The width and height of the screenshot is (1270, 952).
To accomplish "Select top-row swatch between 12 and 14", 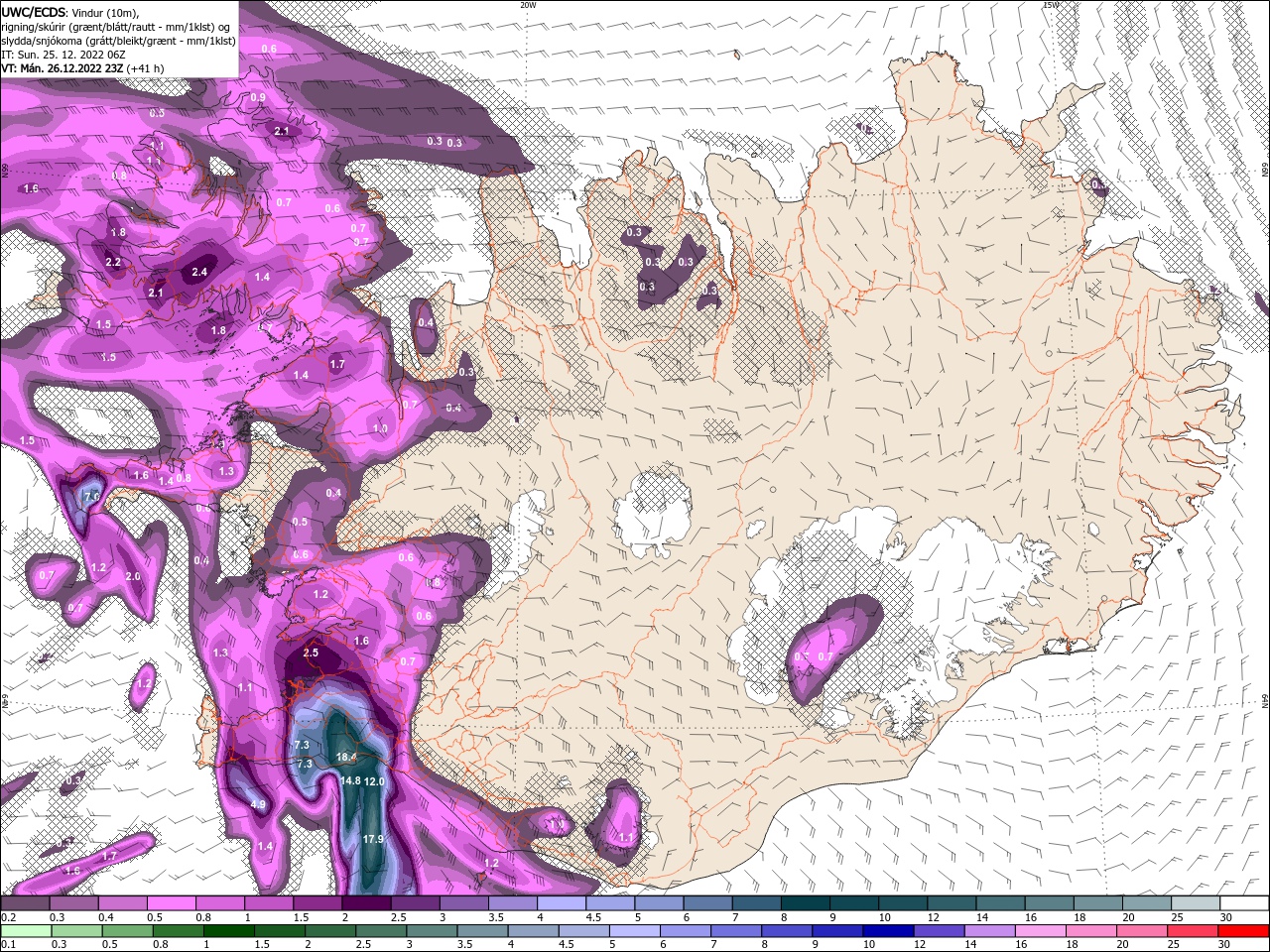I will pyautogui.click(x=952, y=903).
